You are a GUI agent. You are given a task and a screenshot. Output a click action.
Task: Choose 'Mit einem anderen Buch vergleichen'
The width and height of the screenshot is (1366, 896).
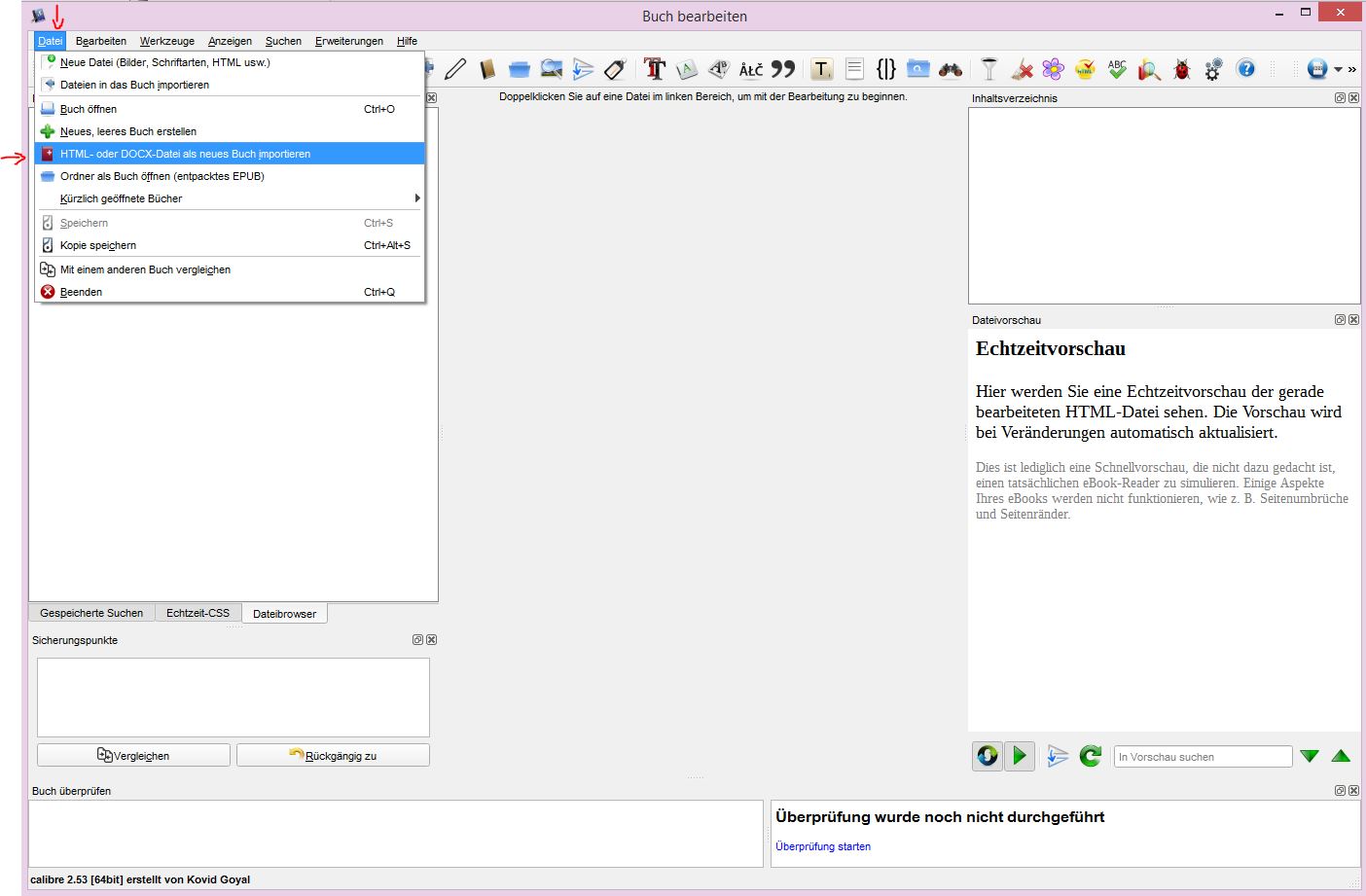click(230, 269)
